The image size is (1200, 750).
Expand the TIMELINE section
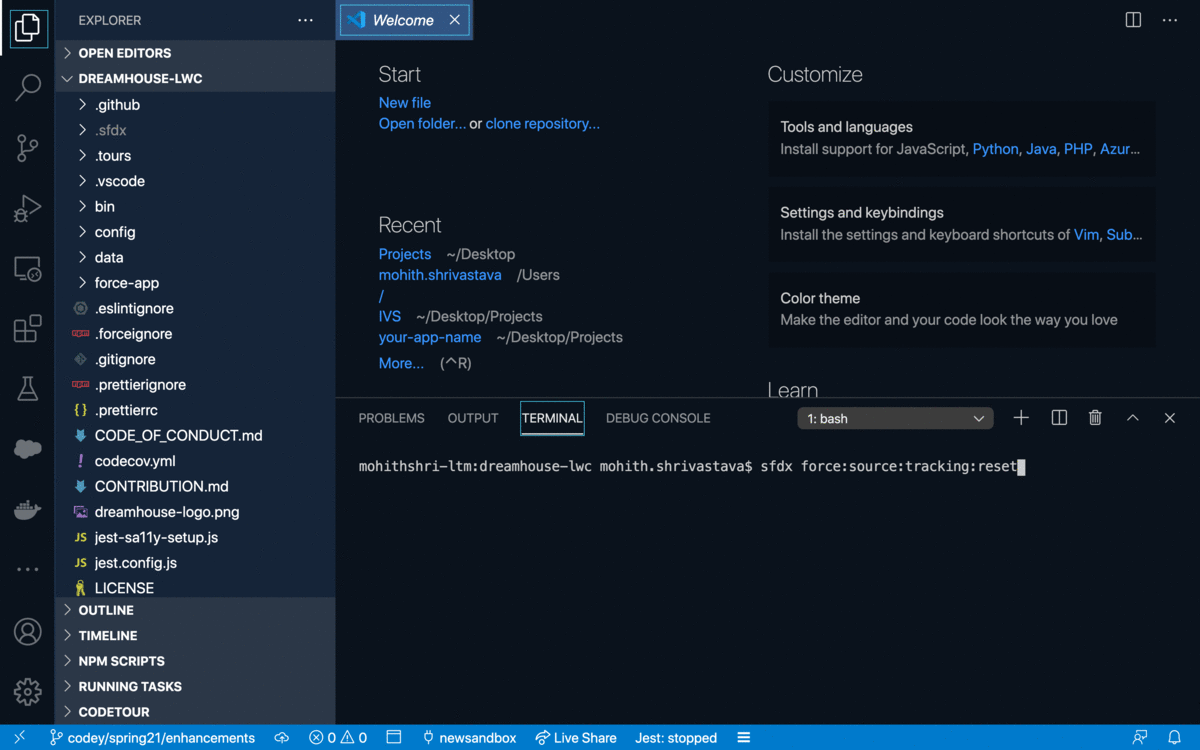pyautogui.click(x=195, y=636)
